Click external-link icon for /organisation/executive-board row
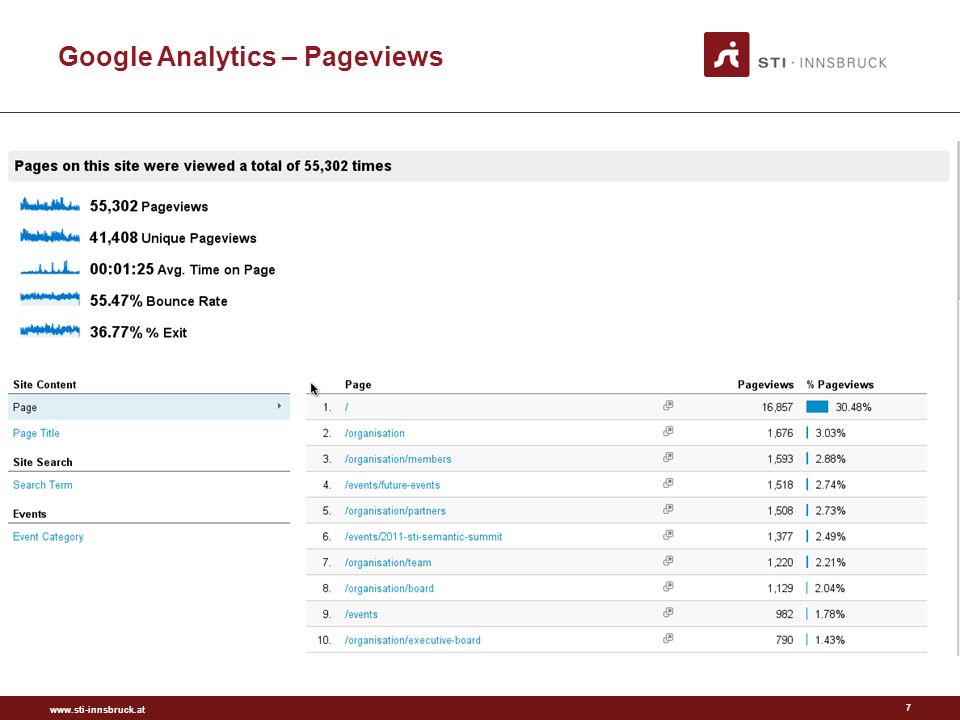The image size is (960, 720). pyautogui.click(x=668, y=638)
